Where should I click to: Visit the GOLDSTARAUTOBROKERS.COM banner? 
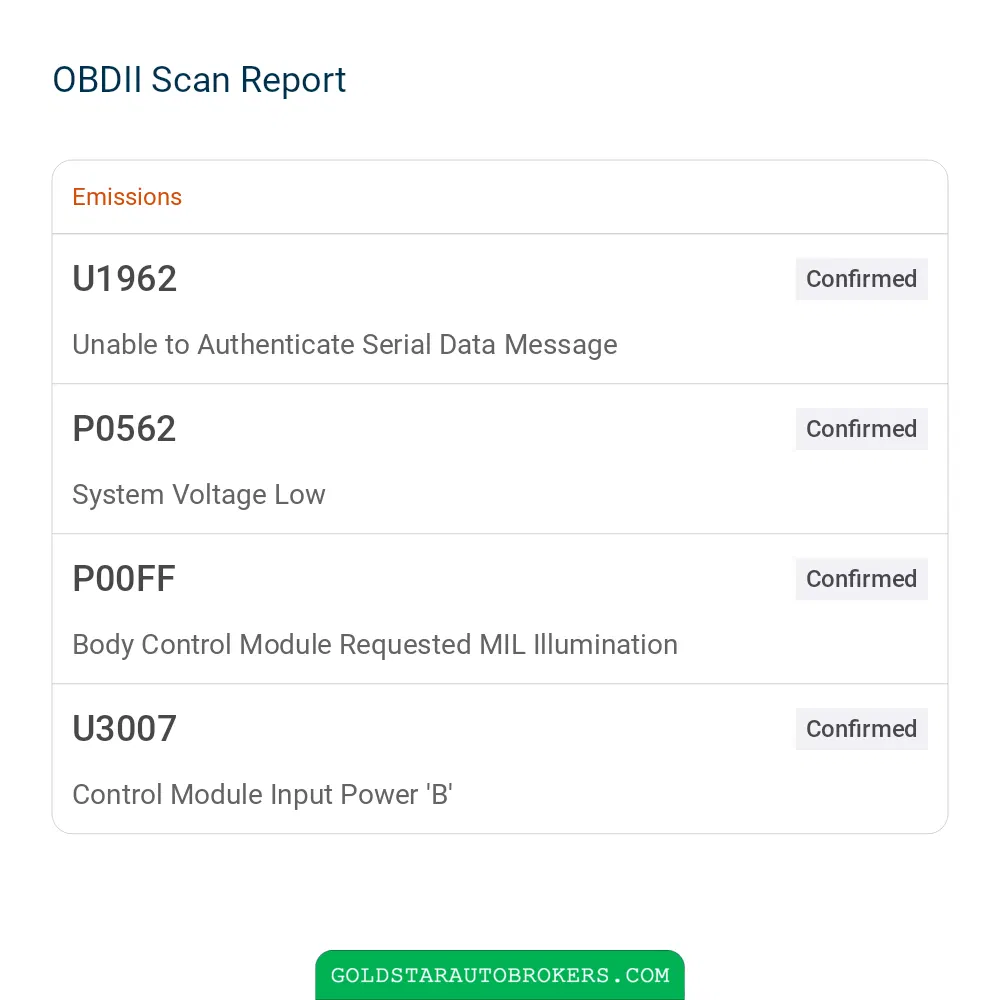[500, 975]
